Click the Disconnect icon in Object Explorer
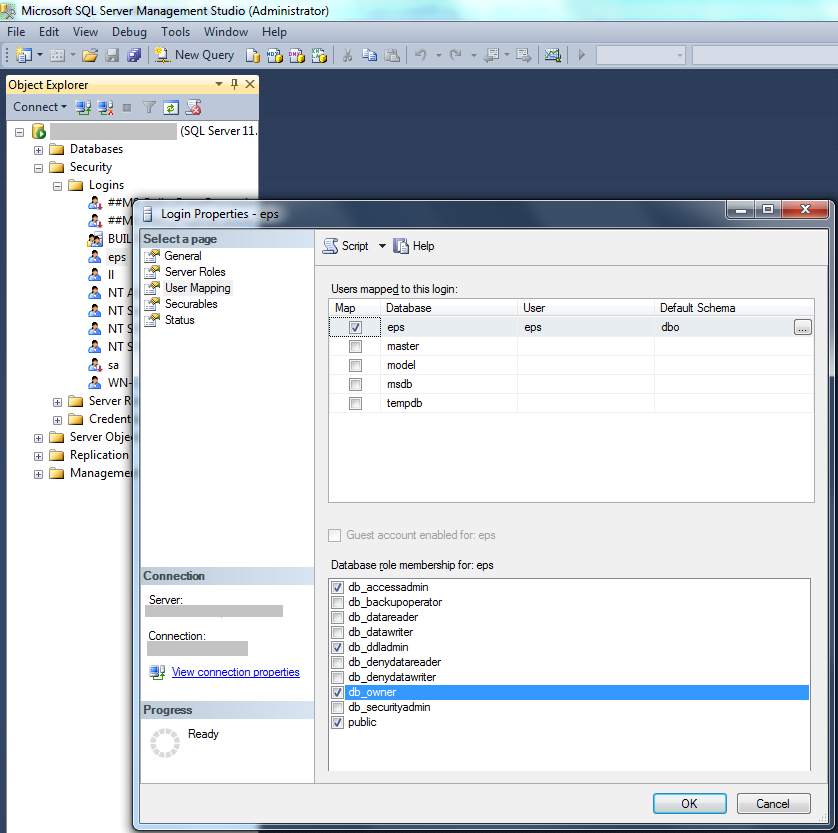The width and height of the screenshot is (838, 833). coord(105,107)
